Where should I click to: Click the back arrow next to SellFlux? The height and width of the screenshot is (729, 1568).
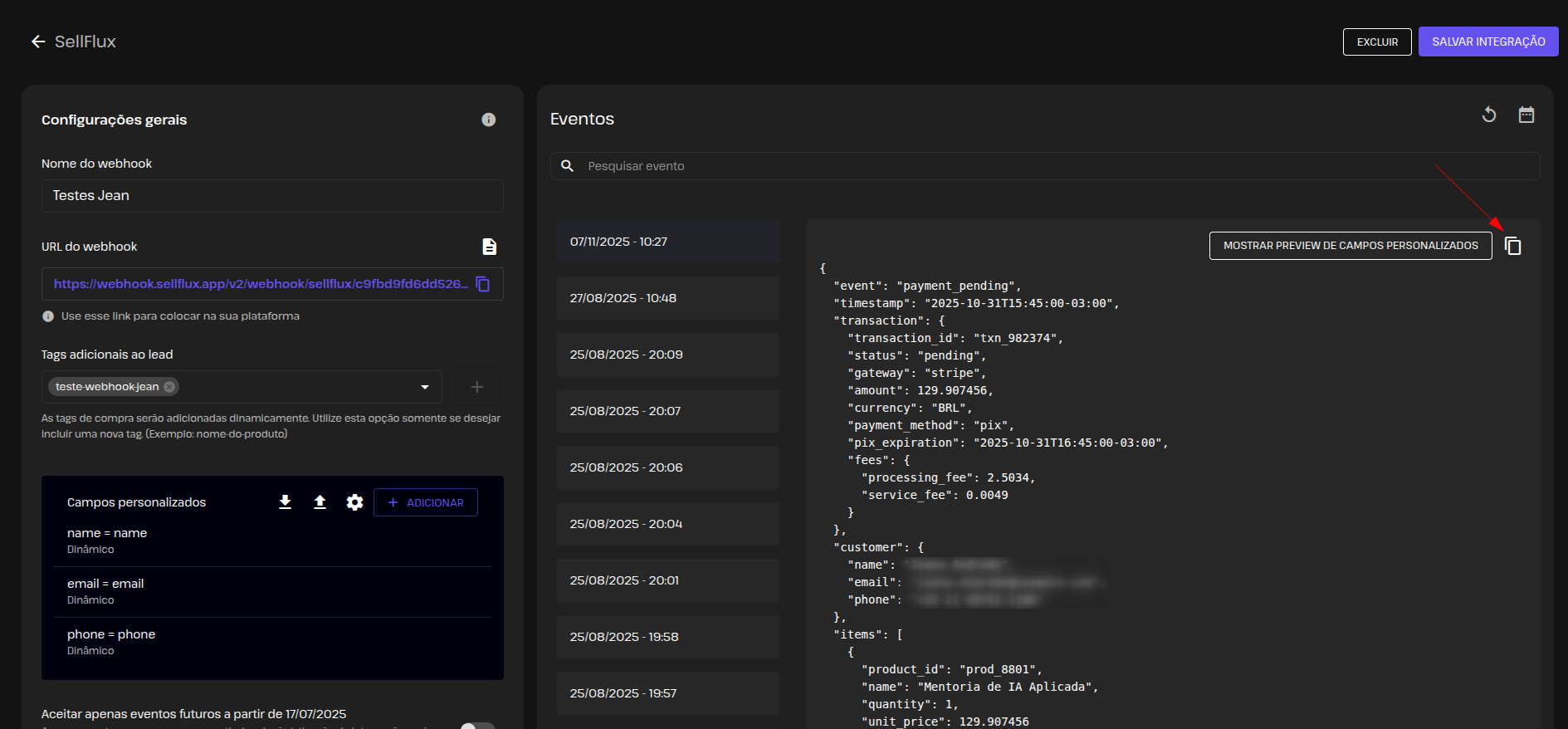[x=38, y=42]
